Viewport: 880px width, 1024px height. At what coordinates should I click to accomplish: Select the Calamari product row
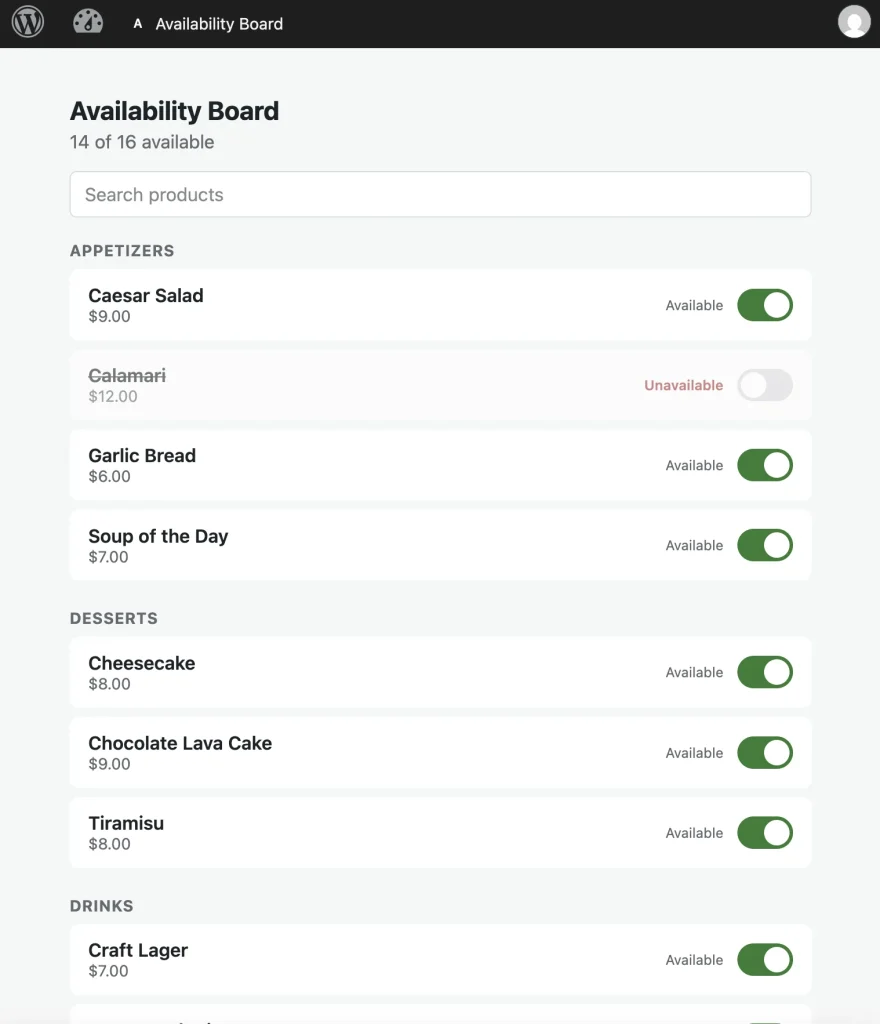click(x=440, y=385)
